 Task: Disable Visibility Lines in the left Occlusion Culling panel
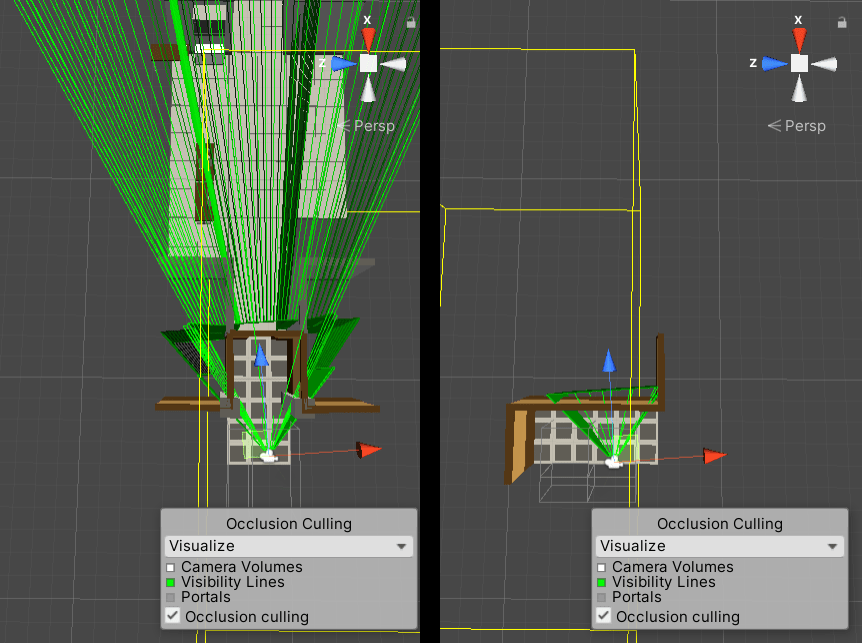point(171,582)
